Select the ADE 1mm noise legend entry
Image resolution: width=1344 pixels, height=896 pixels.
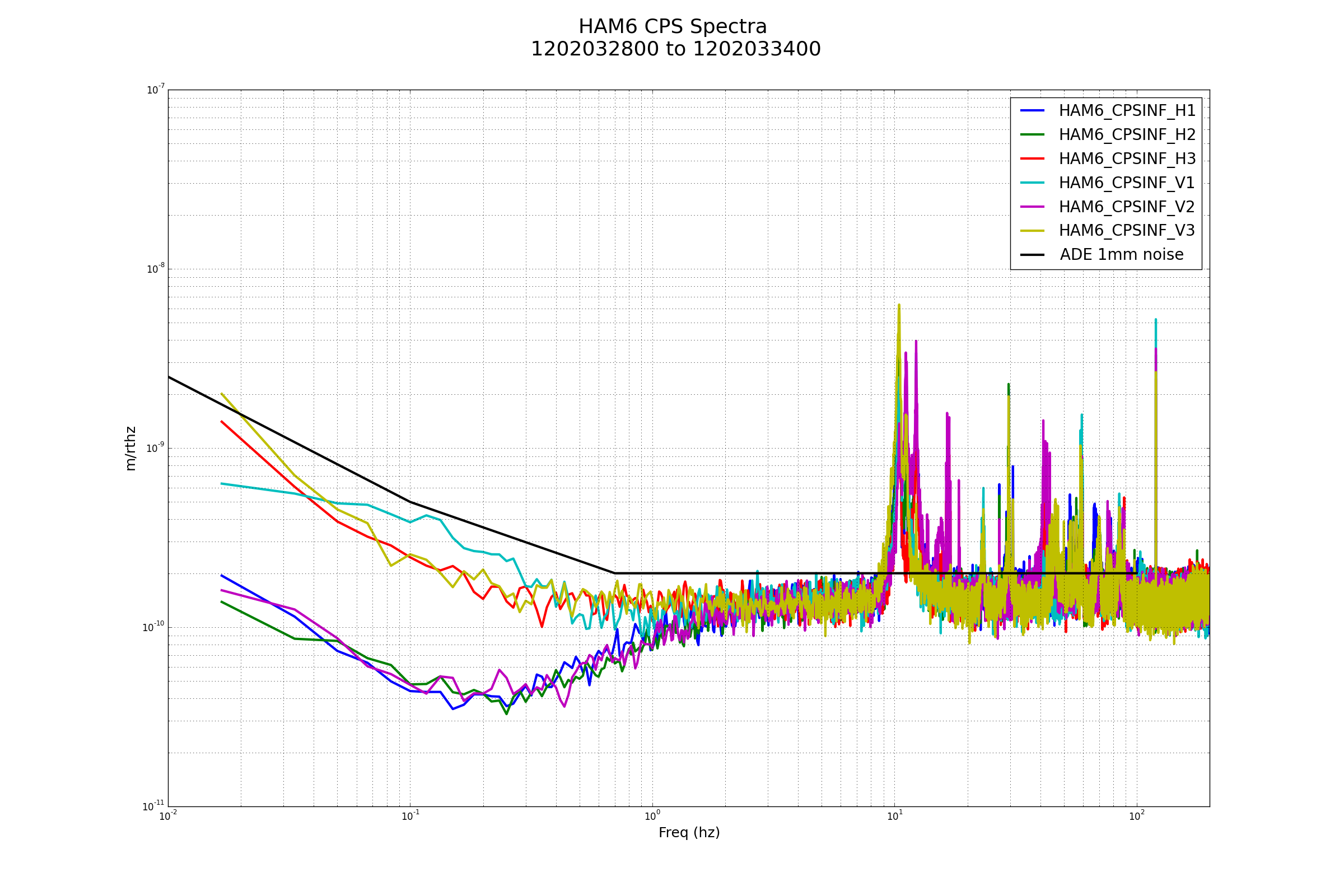1121,255
